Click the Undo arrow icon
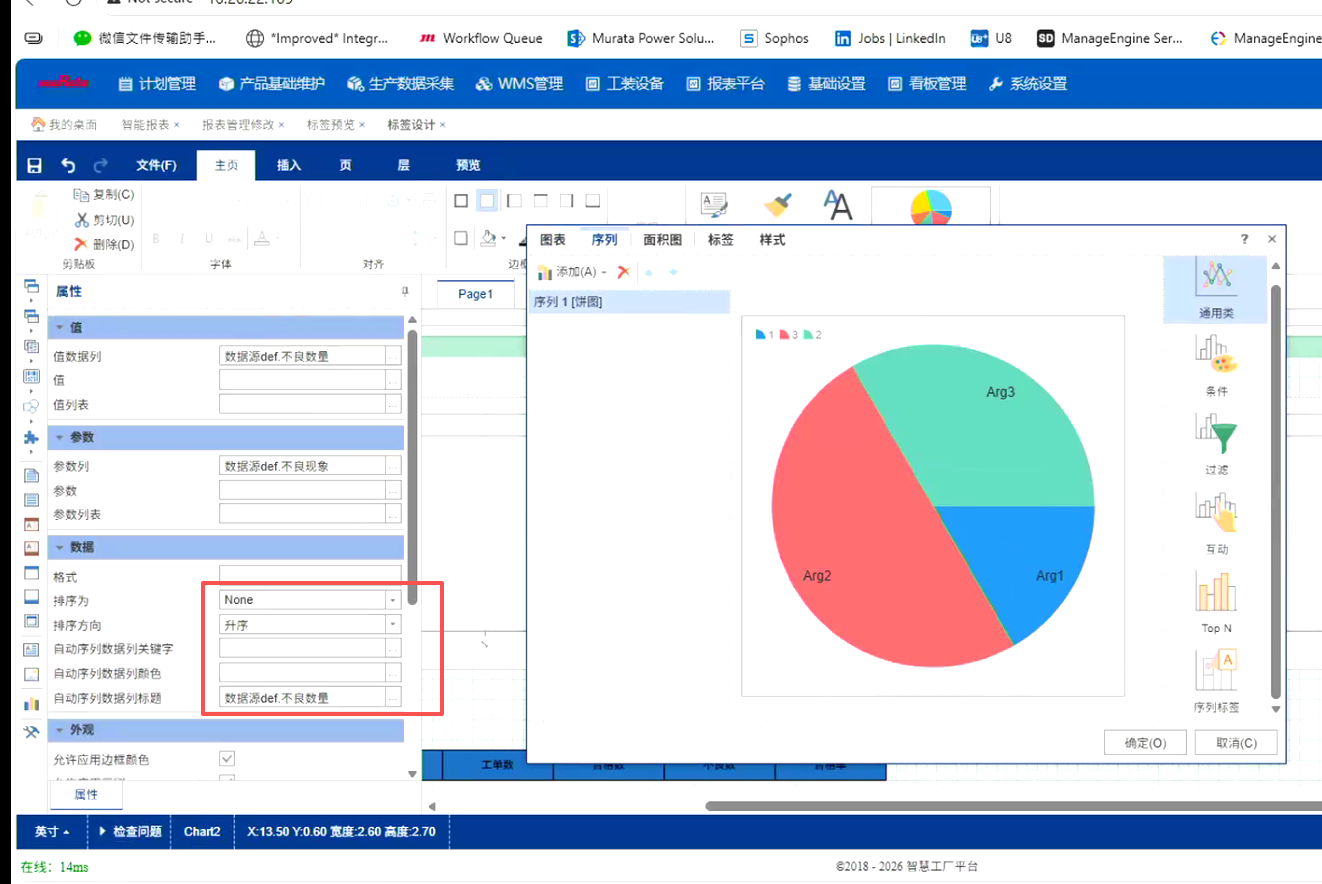This screenshot has height=884, width=1322. click(x=68, y=166)
